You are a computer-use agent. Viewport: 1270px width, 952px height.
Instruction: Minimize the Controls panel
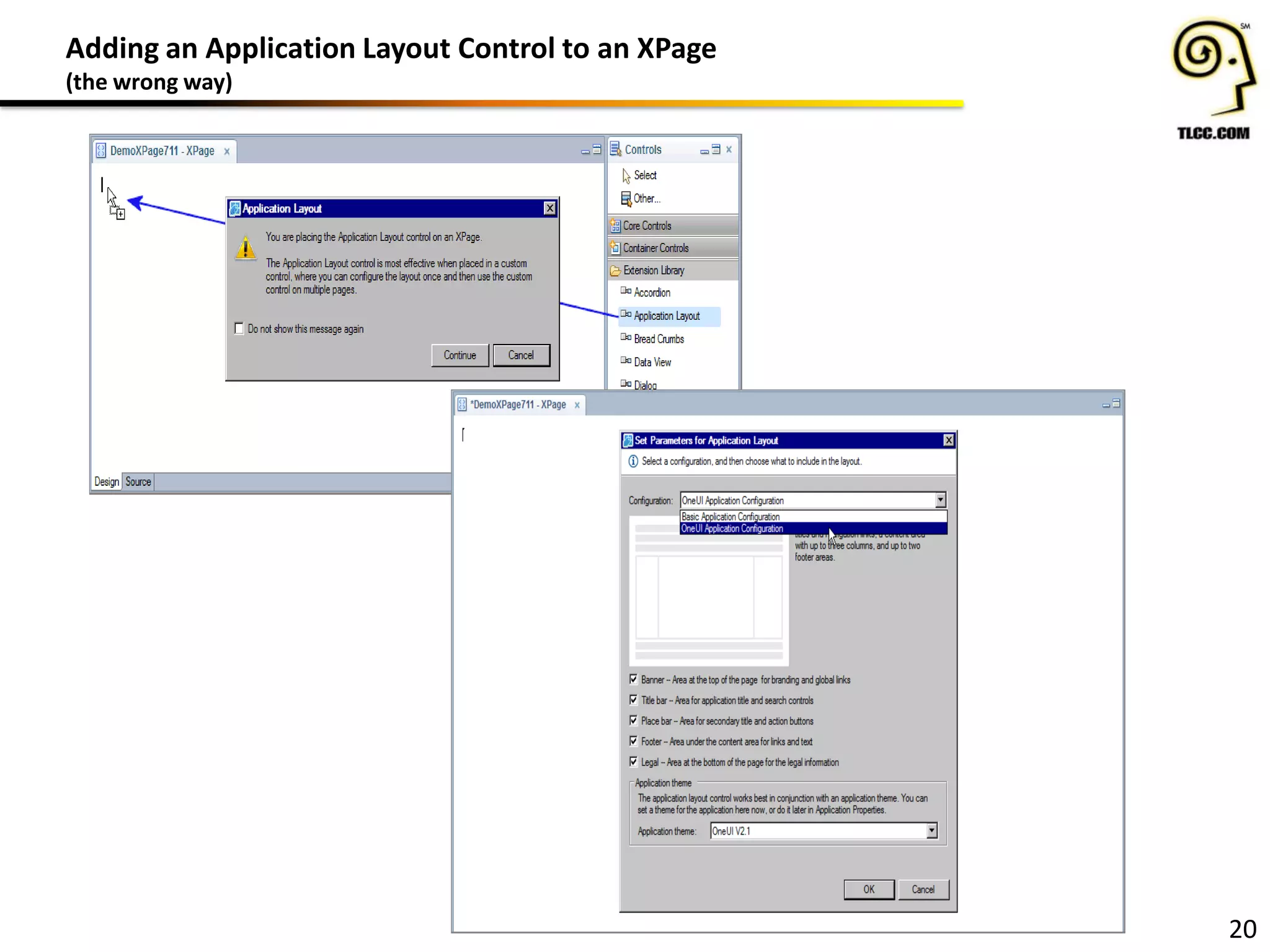704,151
